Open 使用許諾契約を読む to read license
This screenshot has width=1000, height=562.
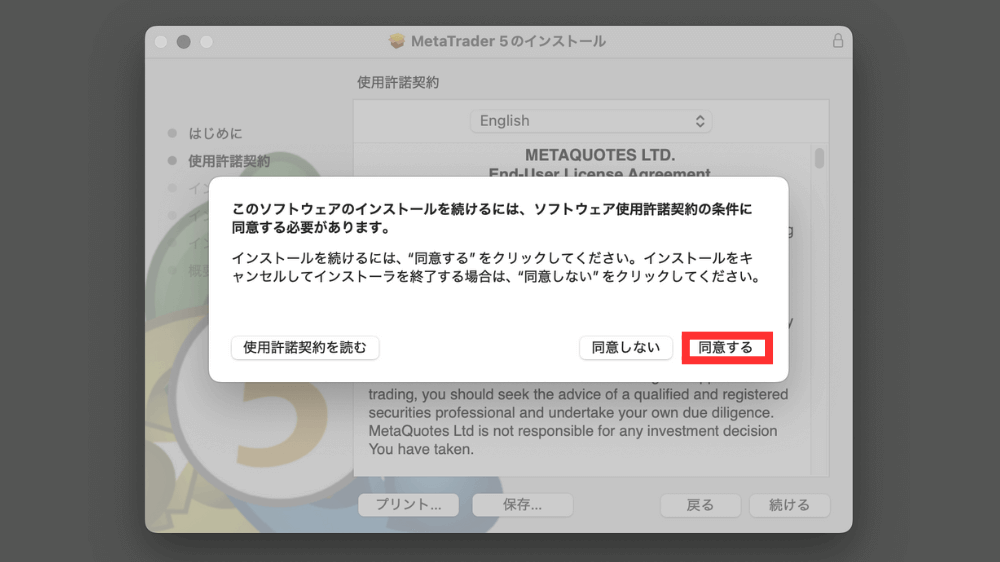click(x=305, y=348)
